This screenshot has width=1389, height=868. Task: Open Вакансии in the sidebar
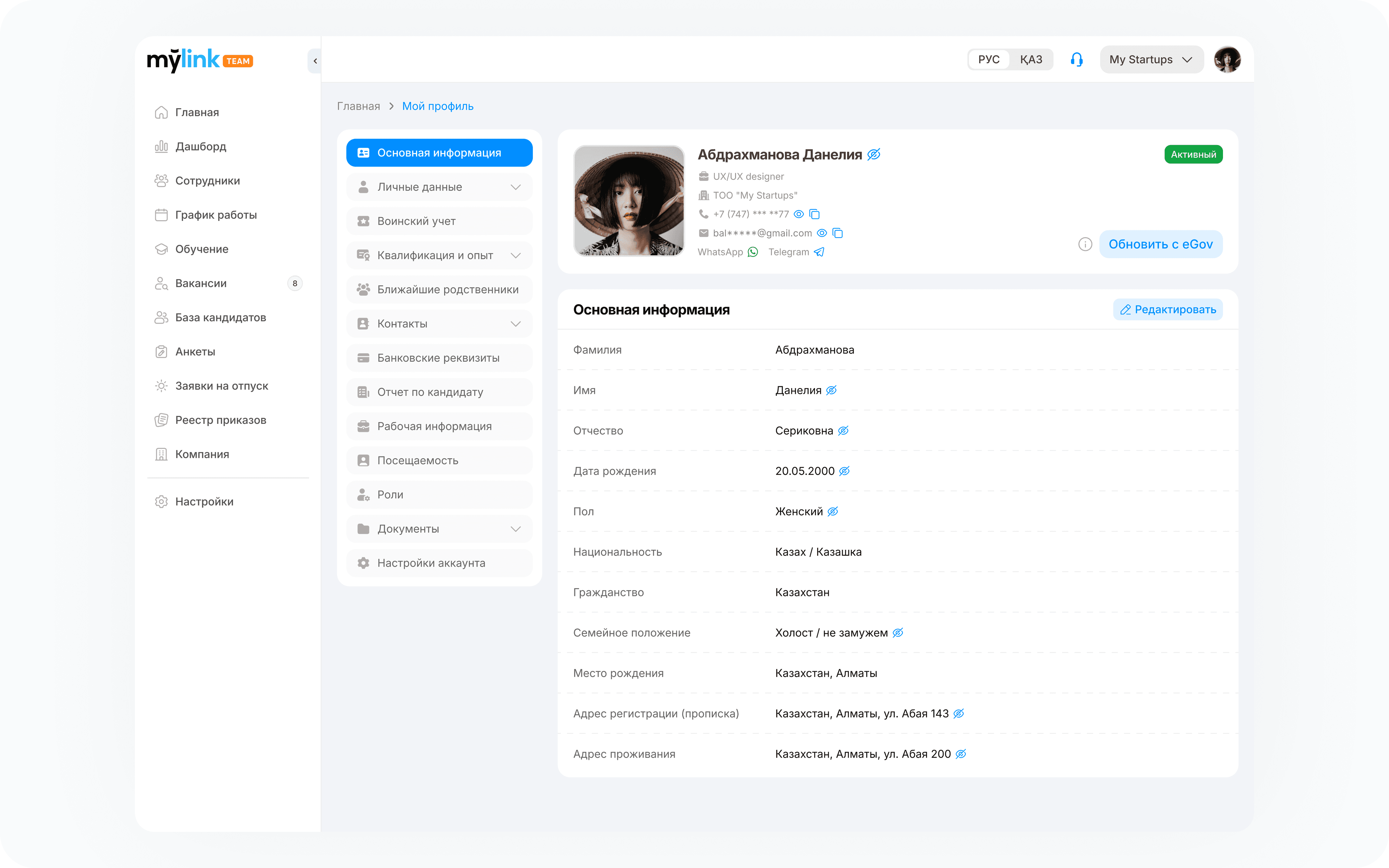tap(229, 283)
